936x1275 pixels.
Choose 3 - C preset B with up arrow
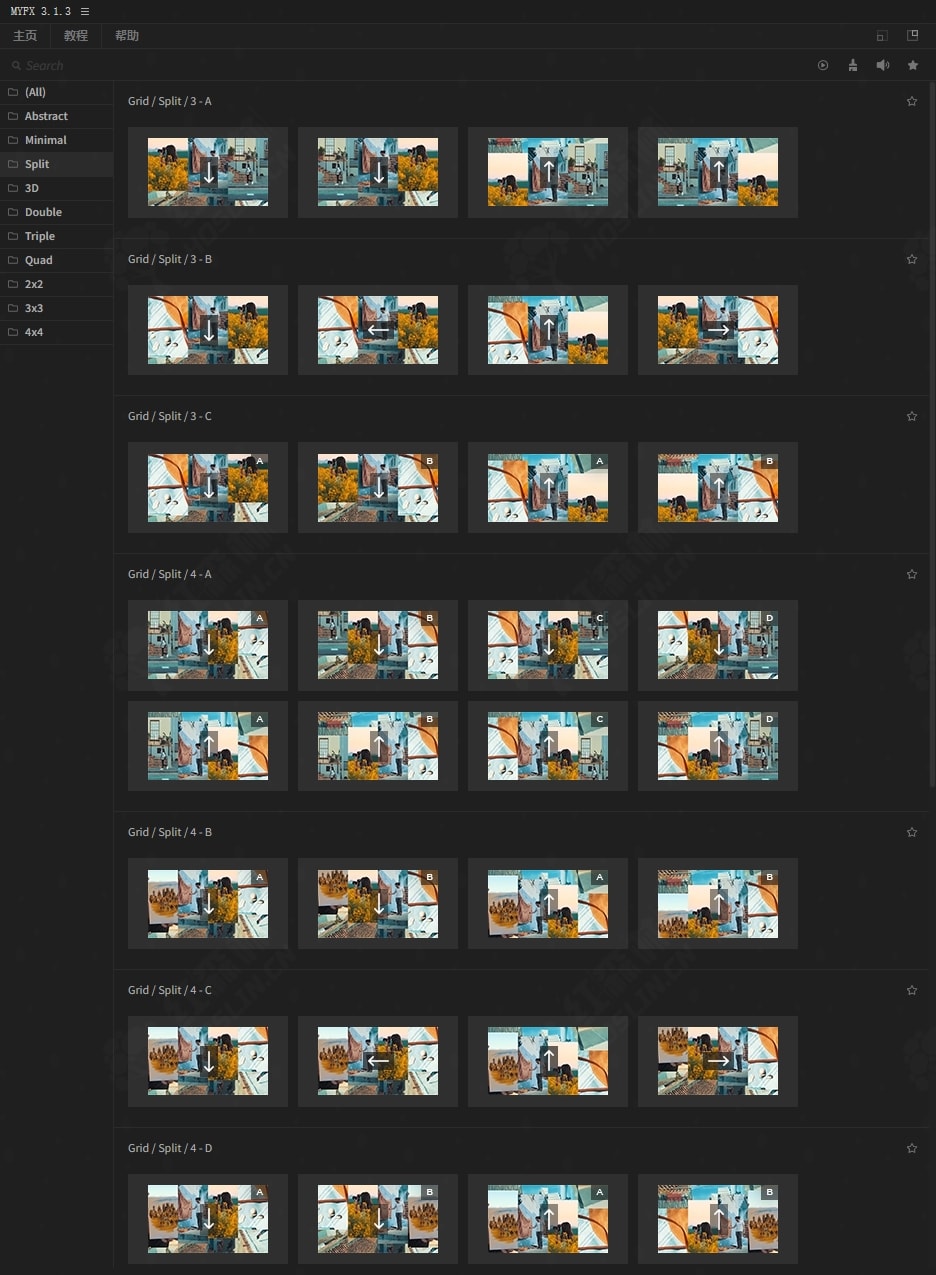tap(718, 487)
